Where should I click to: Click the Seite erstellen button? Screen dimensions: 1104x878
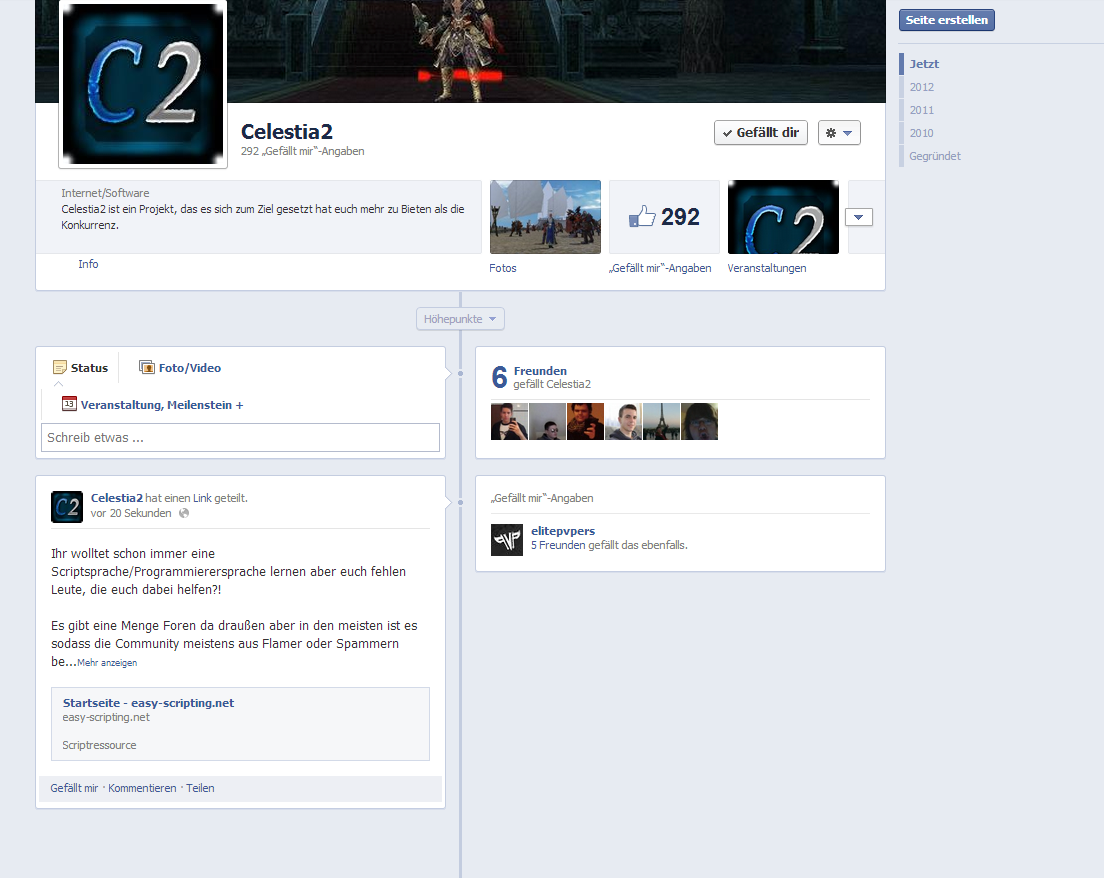point(947,20)
